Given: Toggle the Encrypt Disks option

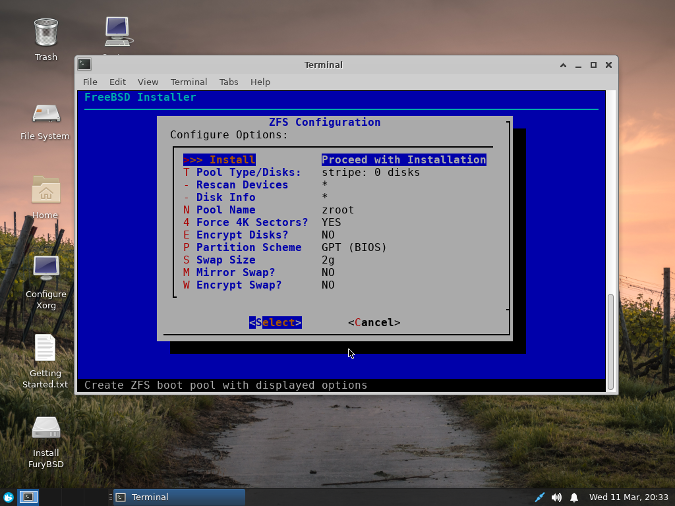Looking at the screenshot, I should point(242,235).
